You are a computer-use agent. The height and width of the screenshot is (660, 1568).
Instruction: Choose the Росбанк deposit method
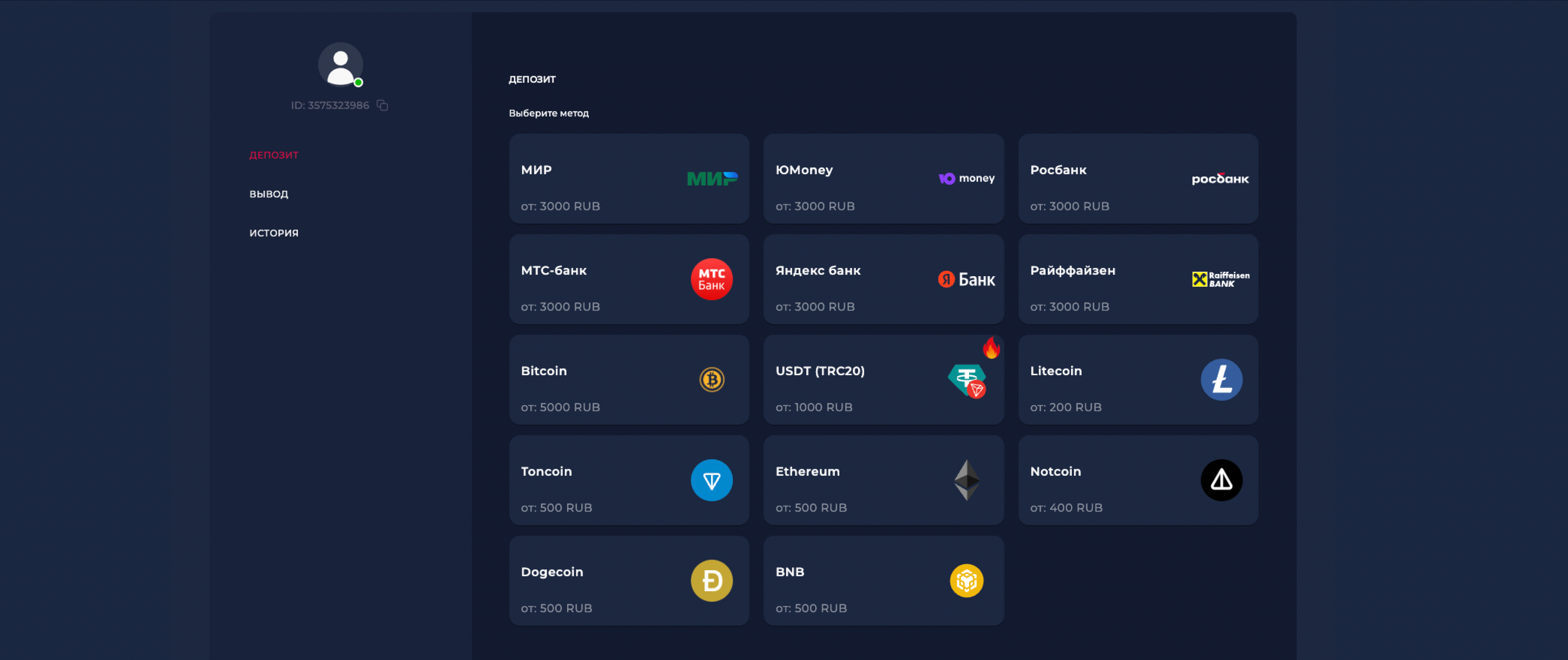(x=1137, y=179)
